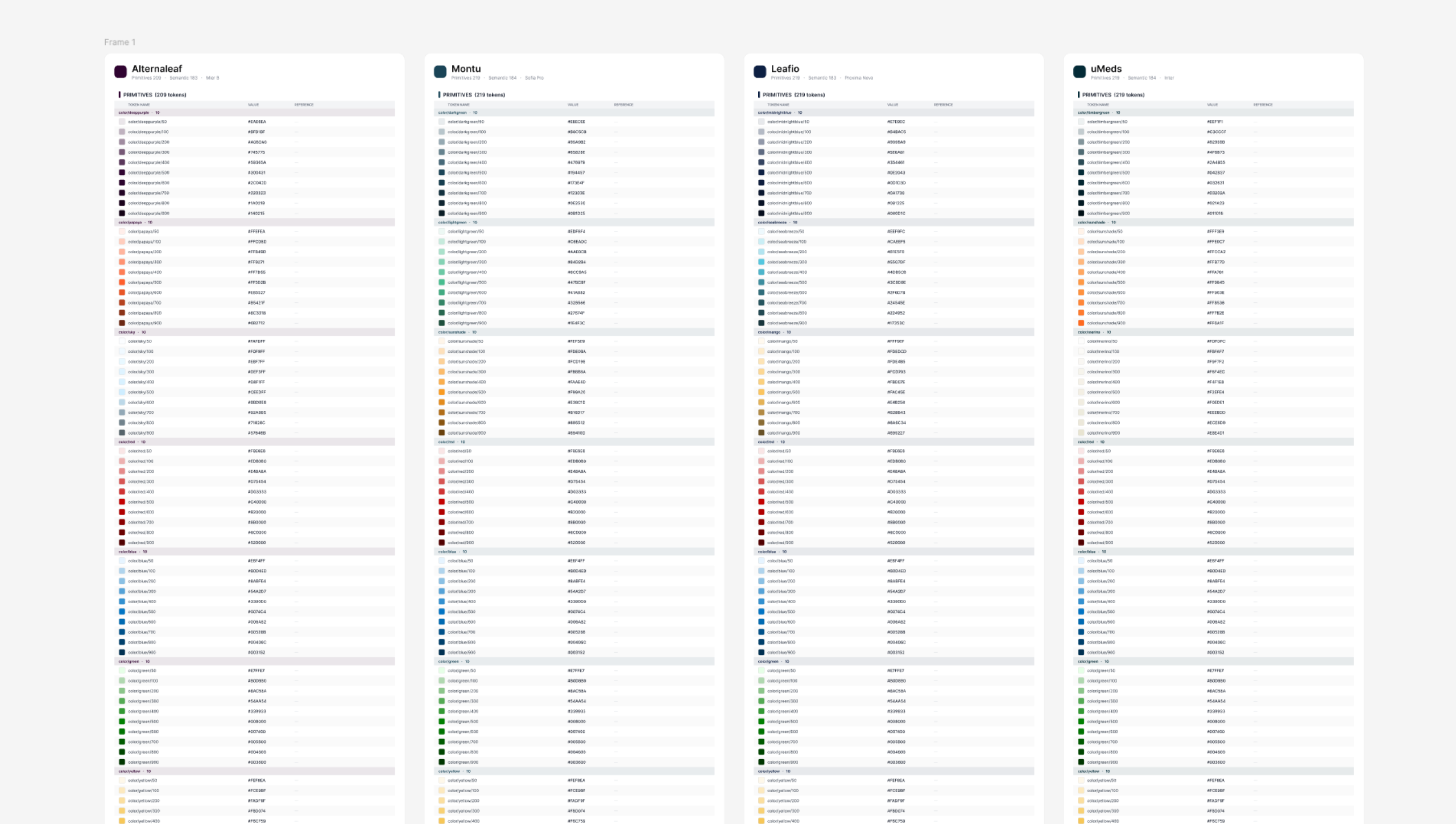Screen dimensions: 1456x824
Task: Pick the color/mango/500 swatch in Leafio
Action: (761, 392)
